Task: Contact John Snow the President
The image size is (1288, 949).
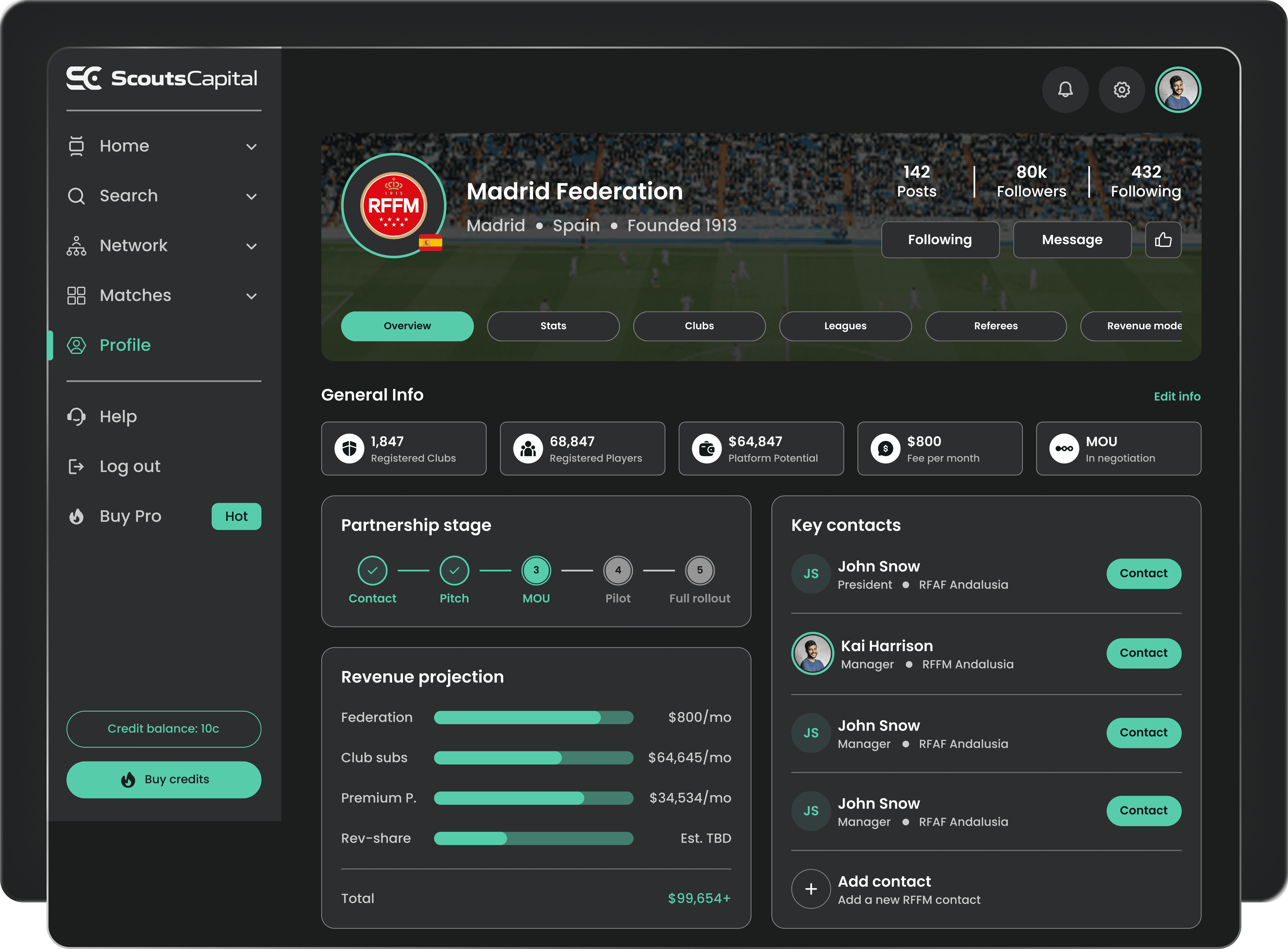Action: [1143, 573]
